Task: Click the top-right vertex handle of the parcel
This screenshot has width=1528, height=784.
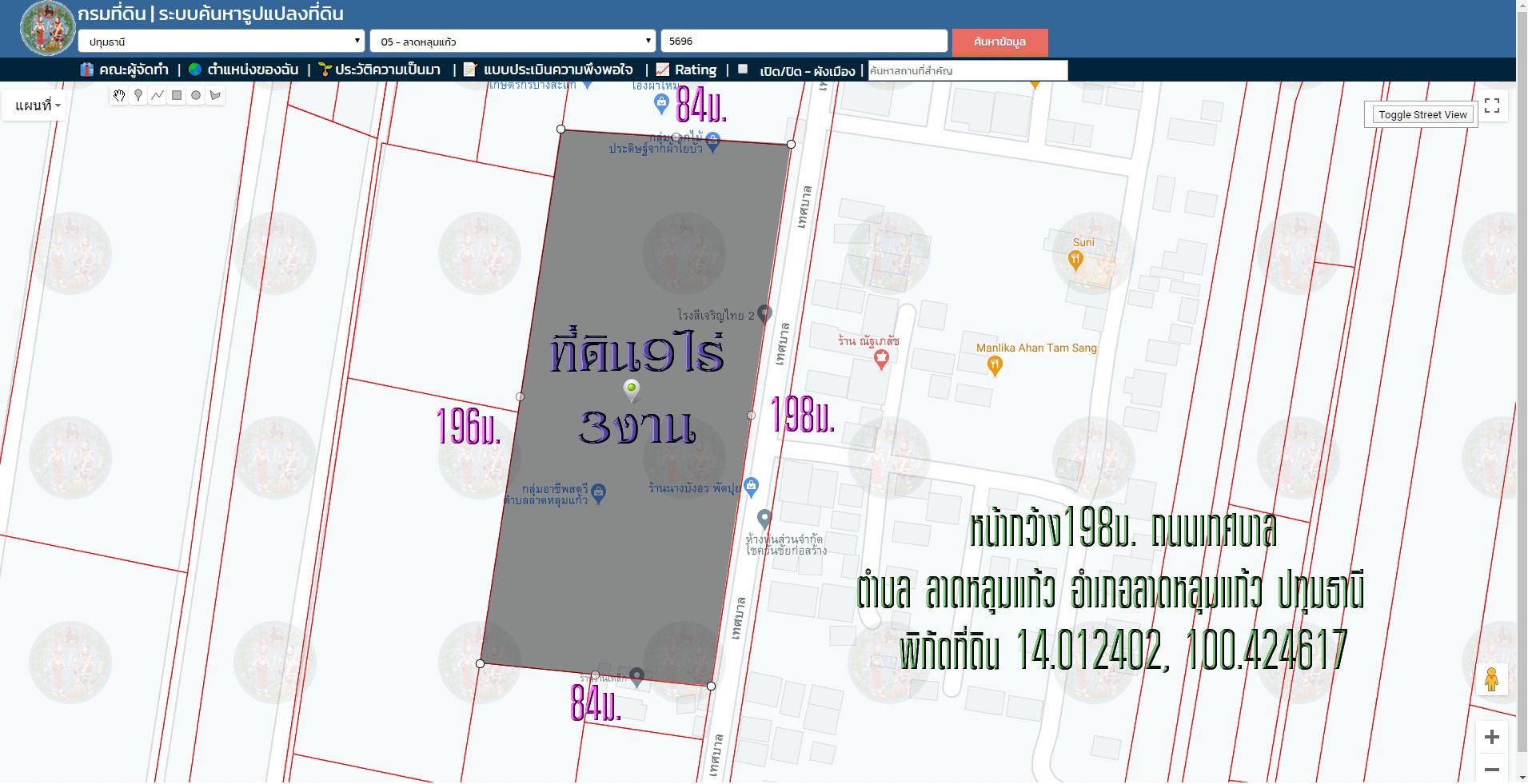Action: coord(791,144)
